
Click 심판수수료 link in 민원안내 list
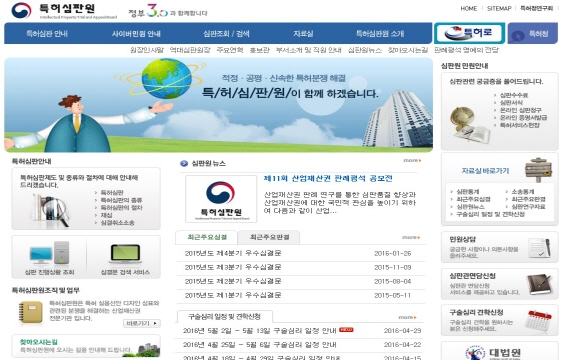click(513, 95)
